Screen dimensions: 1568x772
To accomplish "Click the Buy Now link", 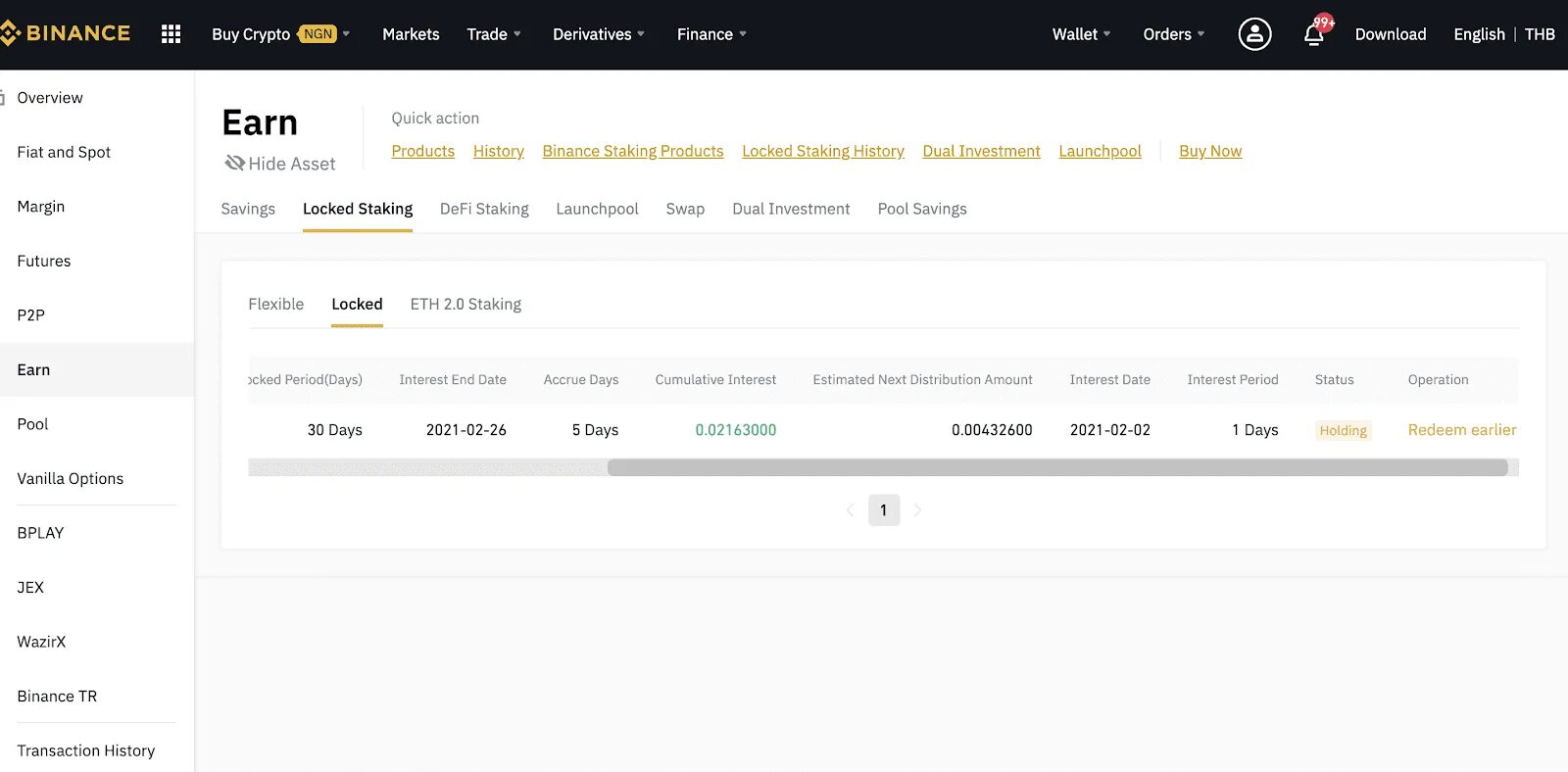I will pyautogui.click(x=1210, y=151).
